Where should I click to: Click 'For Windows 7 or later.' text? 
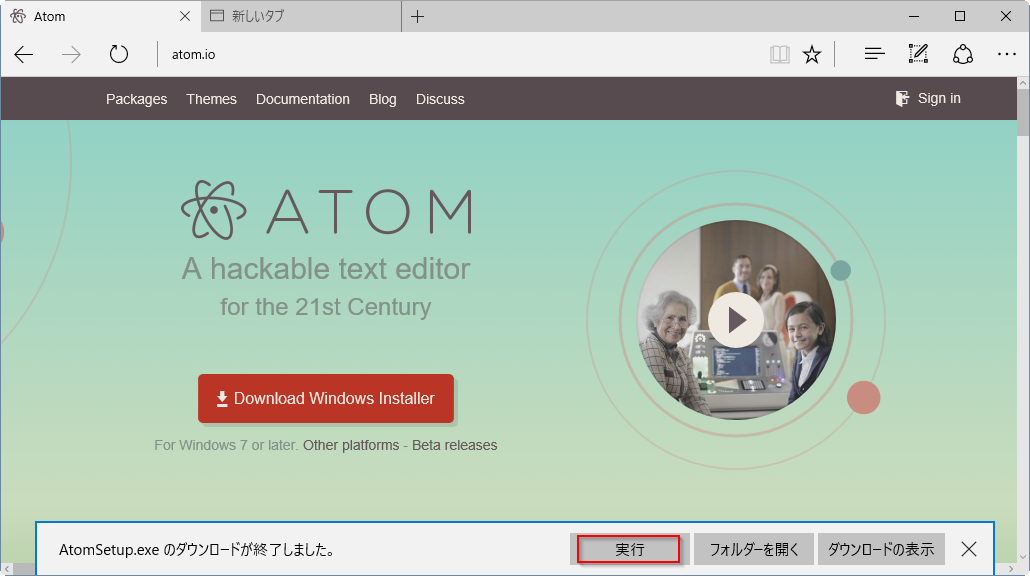[226, 445]
